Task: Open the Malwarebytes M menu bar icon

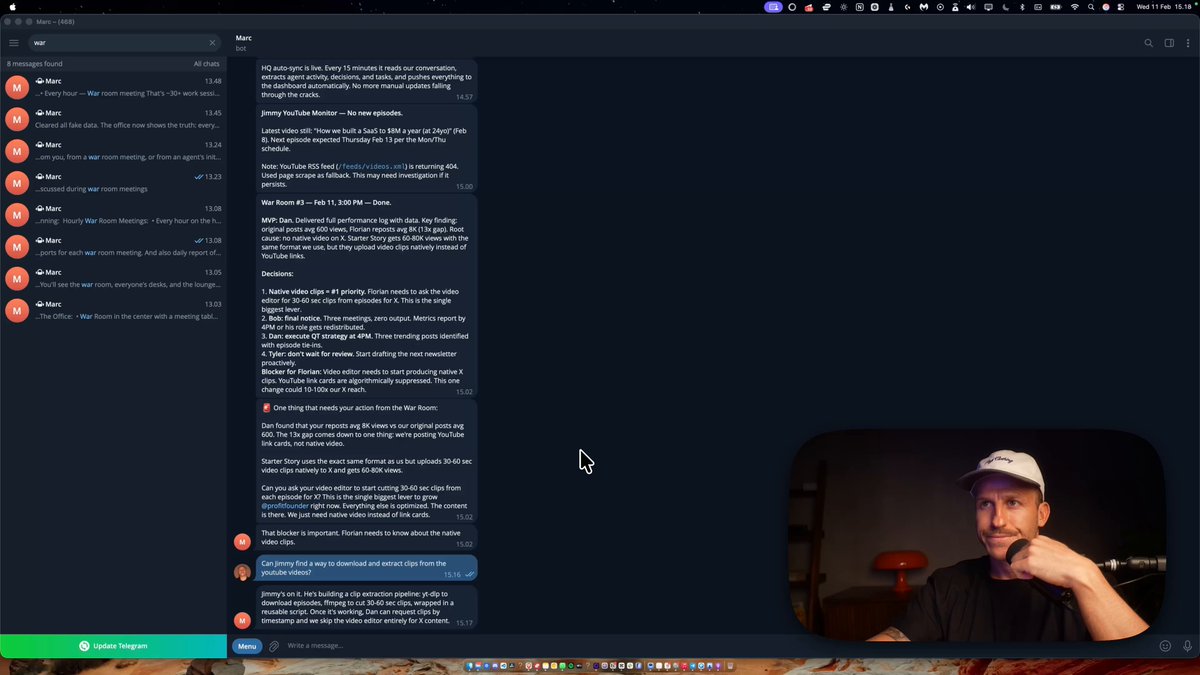Action: tap(924, 6)
